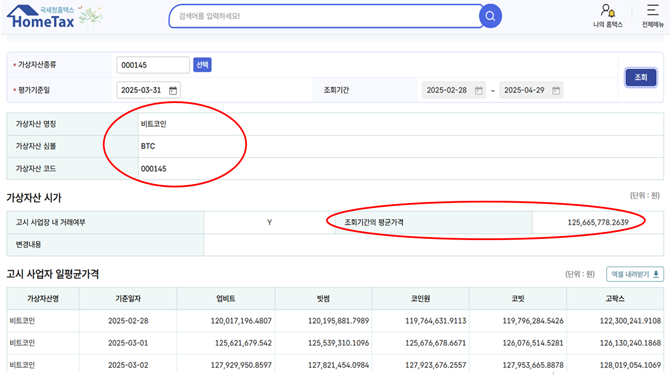Image resolution: width=670 pixels, height=377 pixels.
Task: Click the 코빗 column header
Action: click(518, 298)
